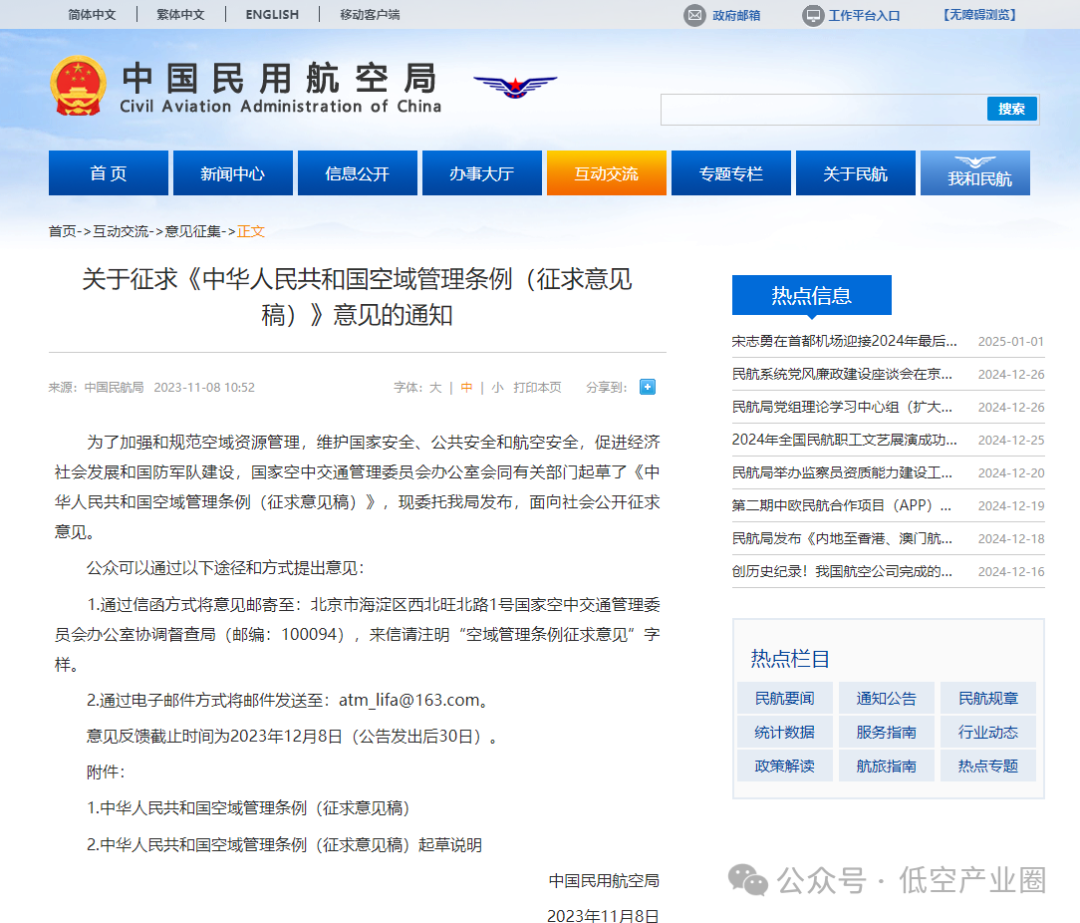Click the CAAC winged aviation emblem
1080x923 pixels.
point(514,87)
